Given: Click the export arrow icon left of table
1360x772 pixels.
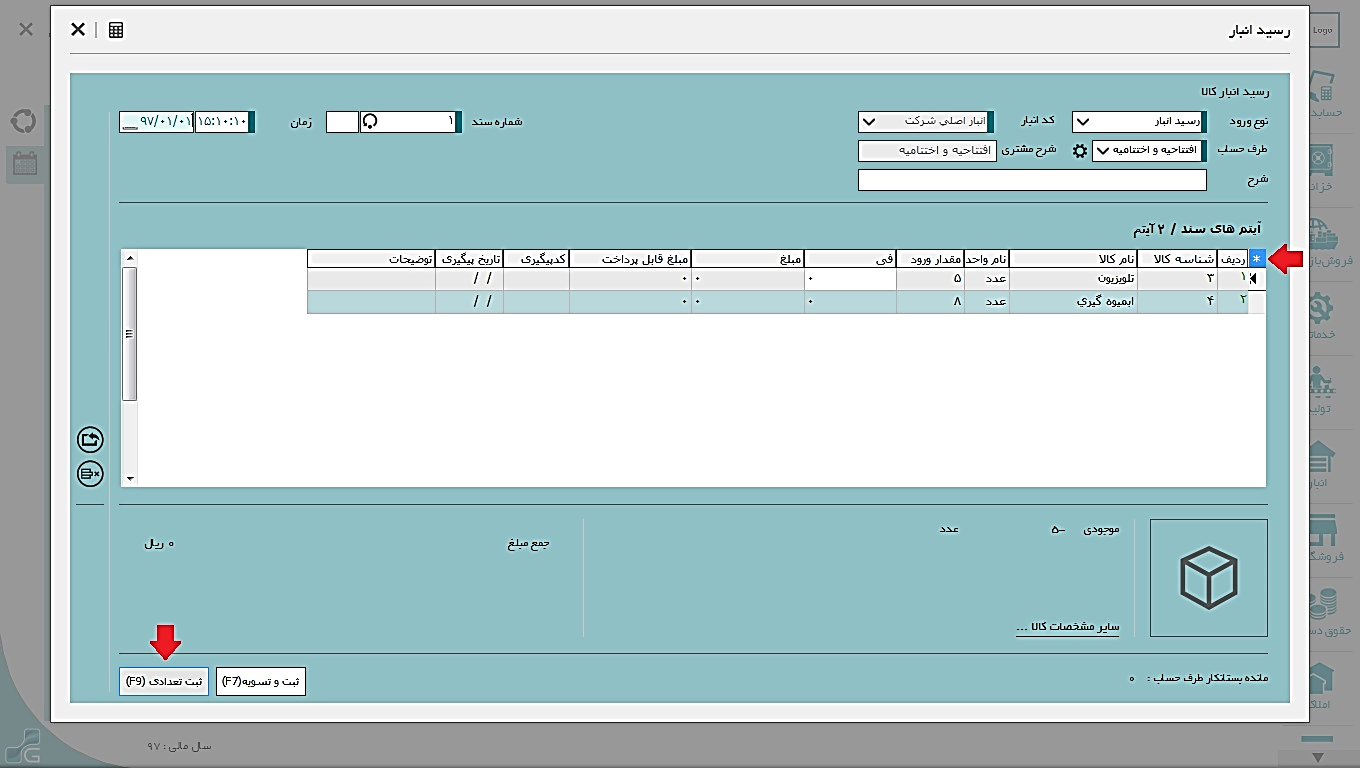Looking at the screenshot, I should click(x=90, y=439).
